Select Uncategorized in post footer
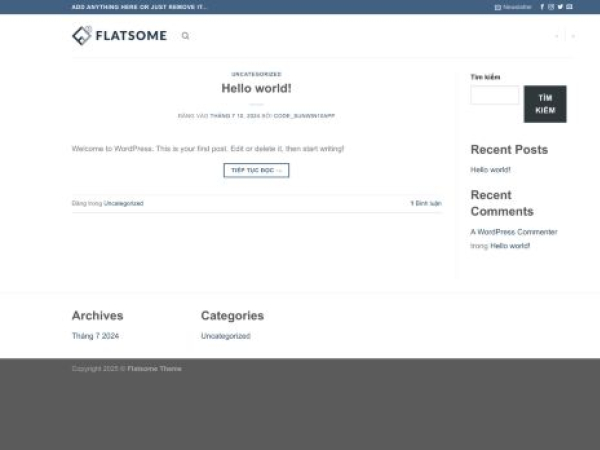 pos(123,203)
